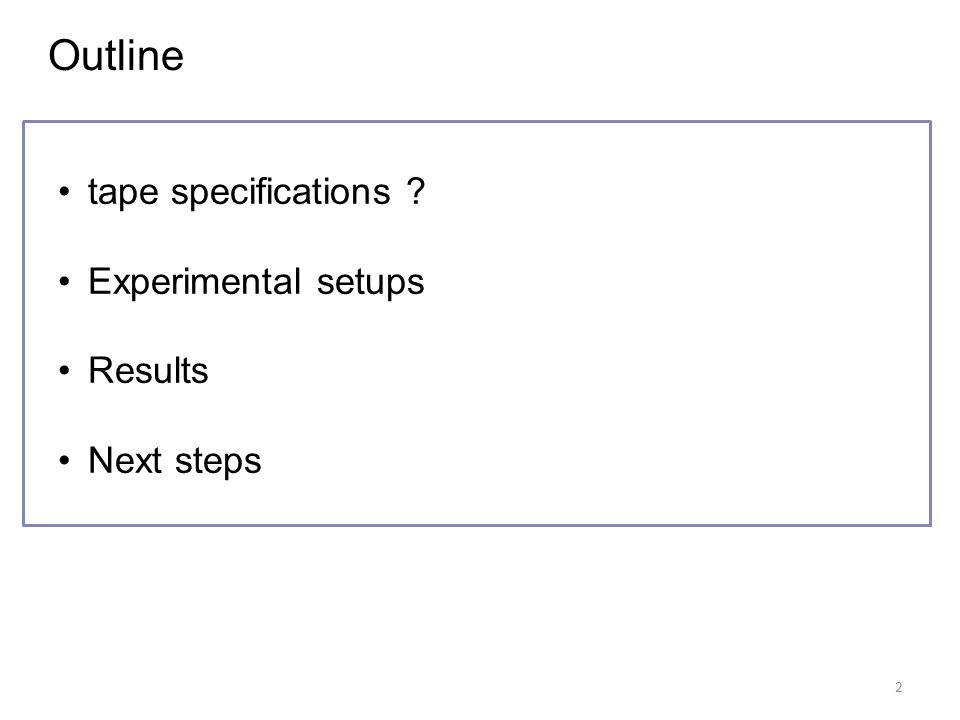Click the letter "O" in the Outline title
The height and width of the screenshot is (720, 960).
click(x=64, y=56)
